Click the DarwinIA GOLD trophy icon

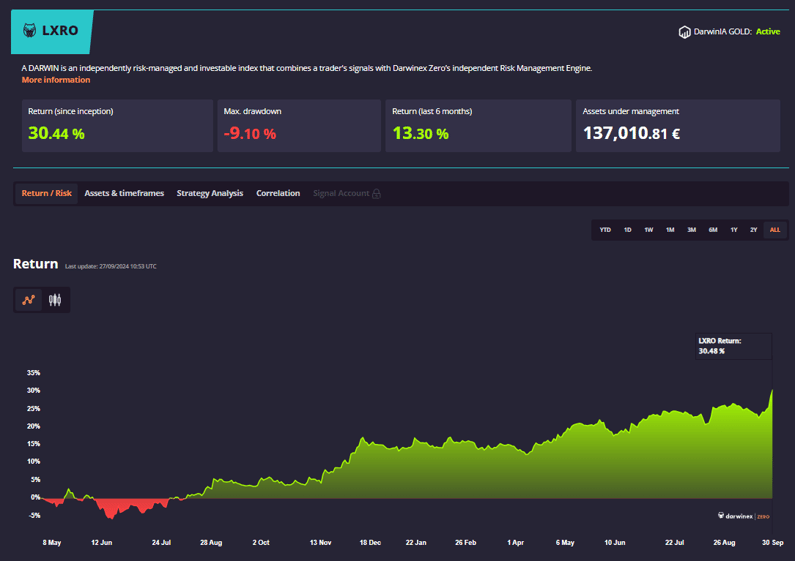coord(684,32)
